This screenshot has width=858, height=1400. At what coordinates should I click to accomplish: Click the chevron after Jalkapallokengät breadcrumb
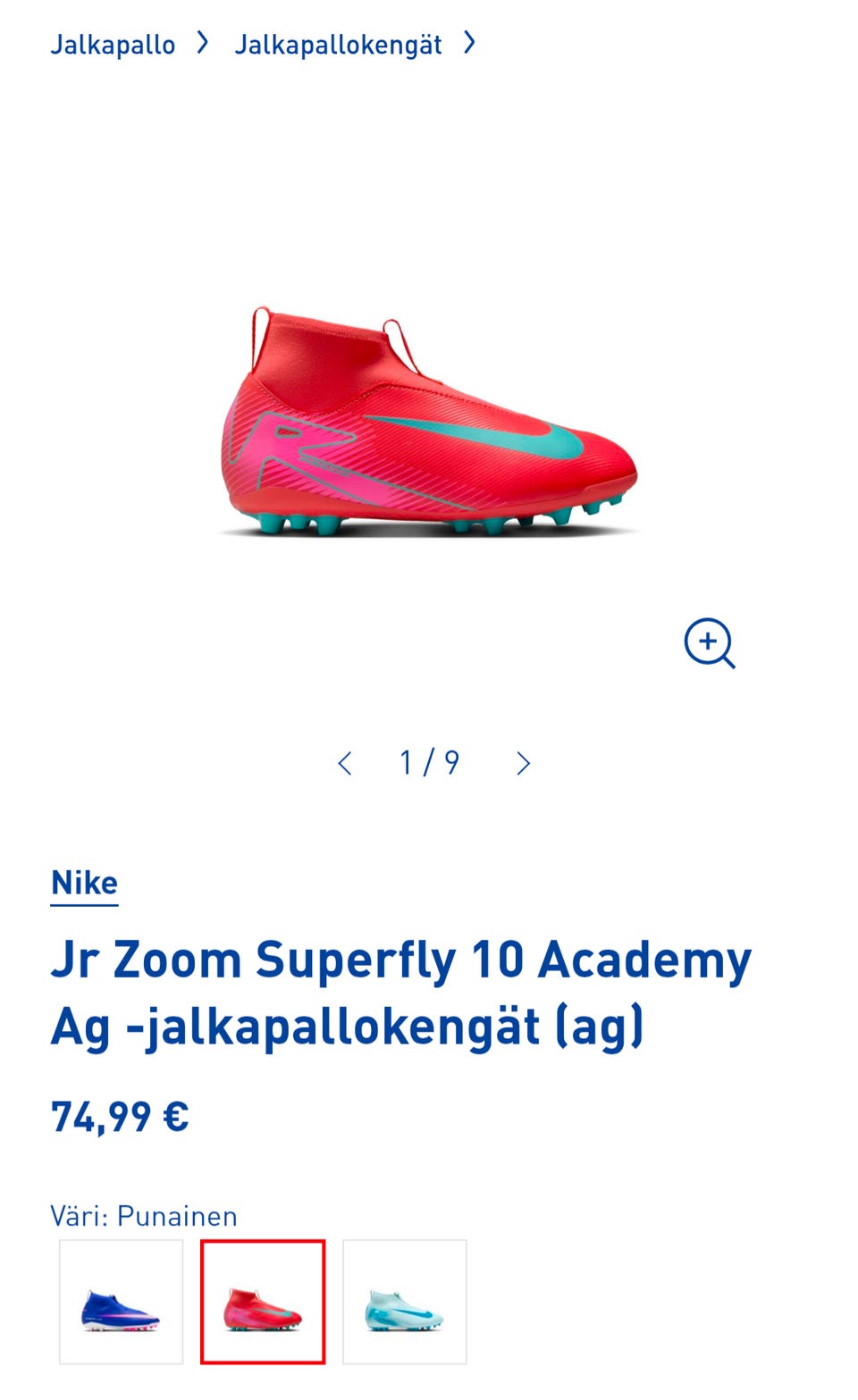click(x=469, y=42)
